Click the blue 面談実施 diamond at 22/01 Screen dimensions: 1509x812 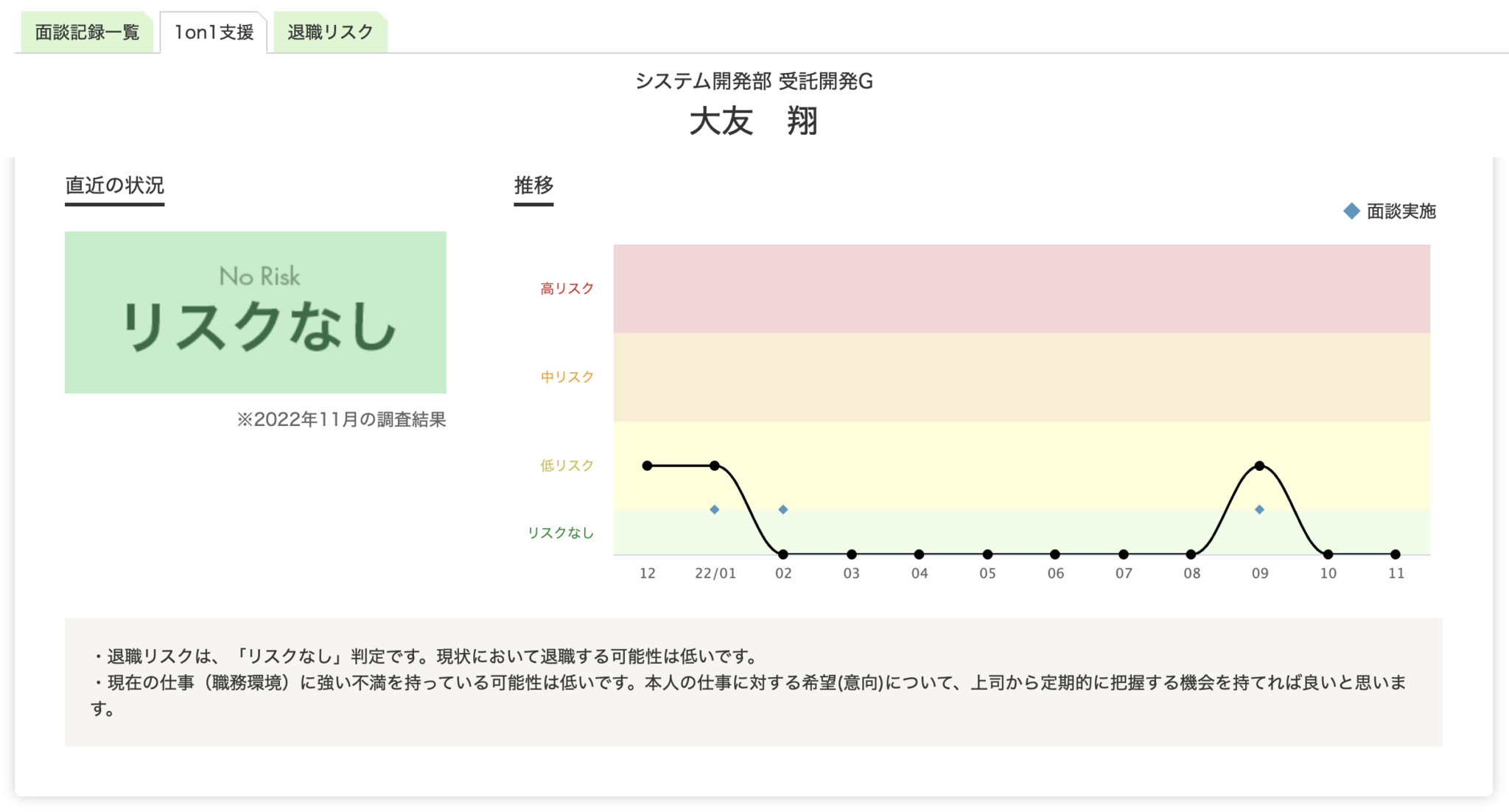click(x=713, y=509)
